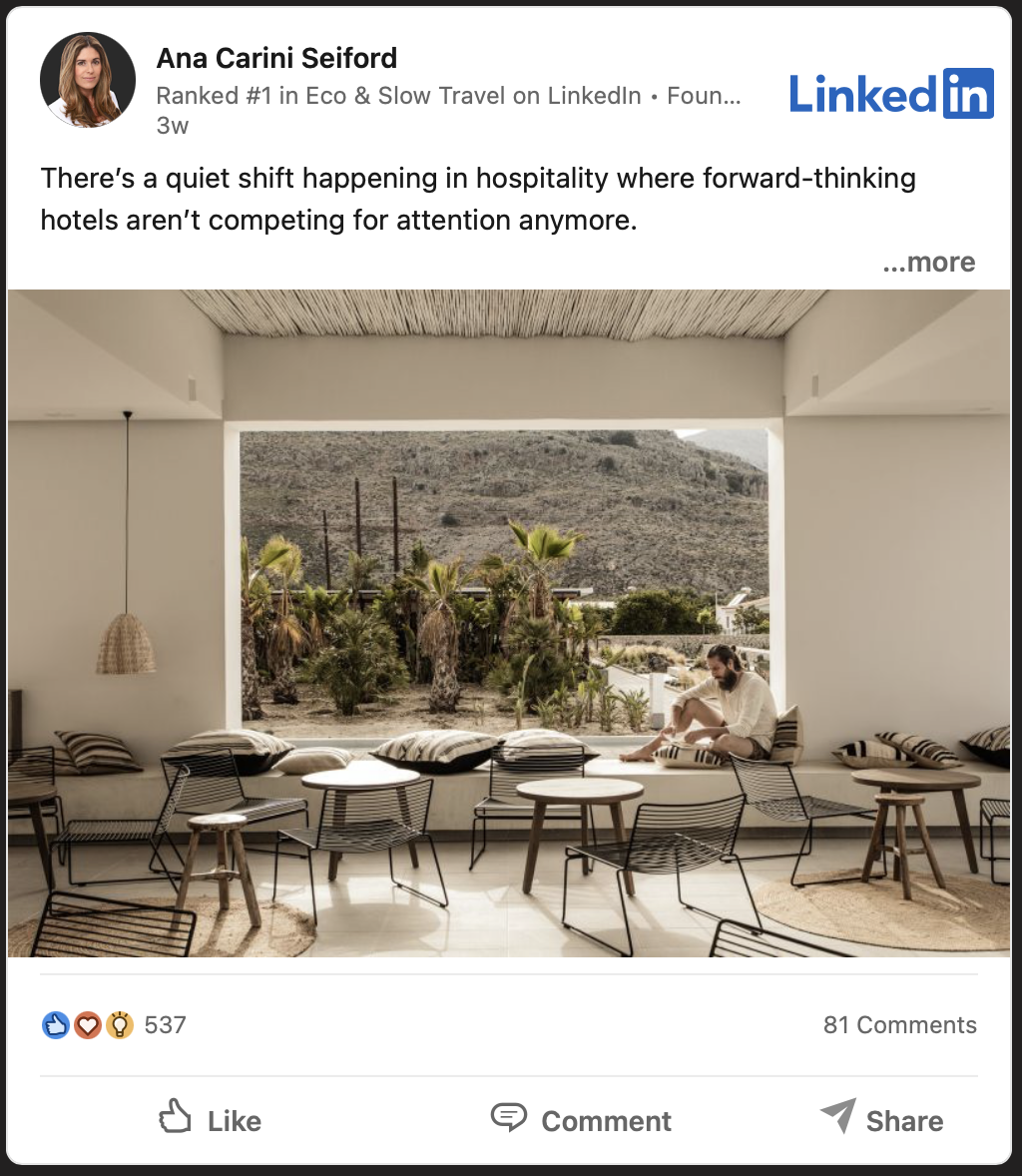Click the "3w" post timestamp
This screenshot has height=1176, width=1022.
pos(173,125)
